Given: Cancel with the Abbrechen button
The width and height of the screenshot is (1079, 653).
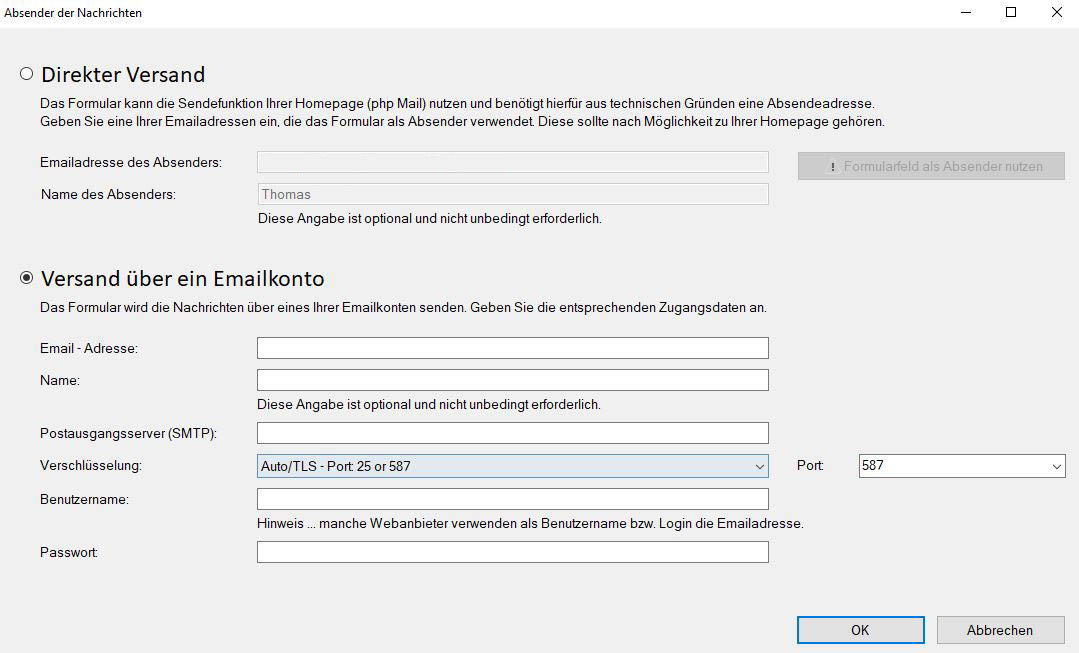Looking at the screenshot, I should [1000, 630].
